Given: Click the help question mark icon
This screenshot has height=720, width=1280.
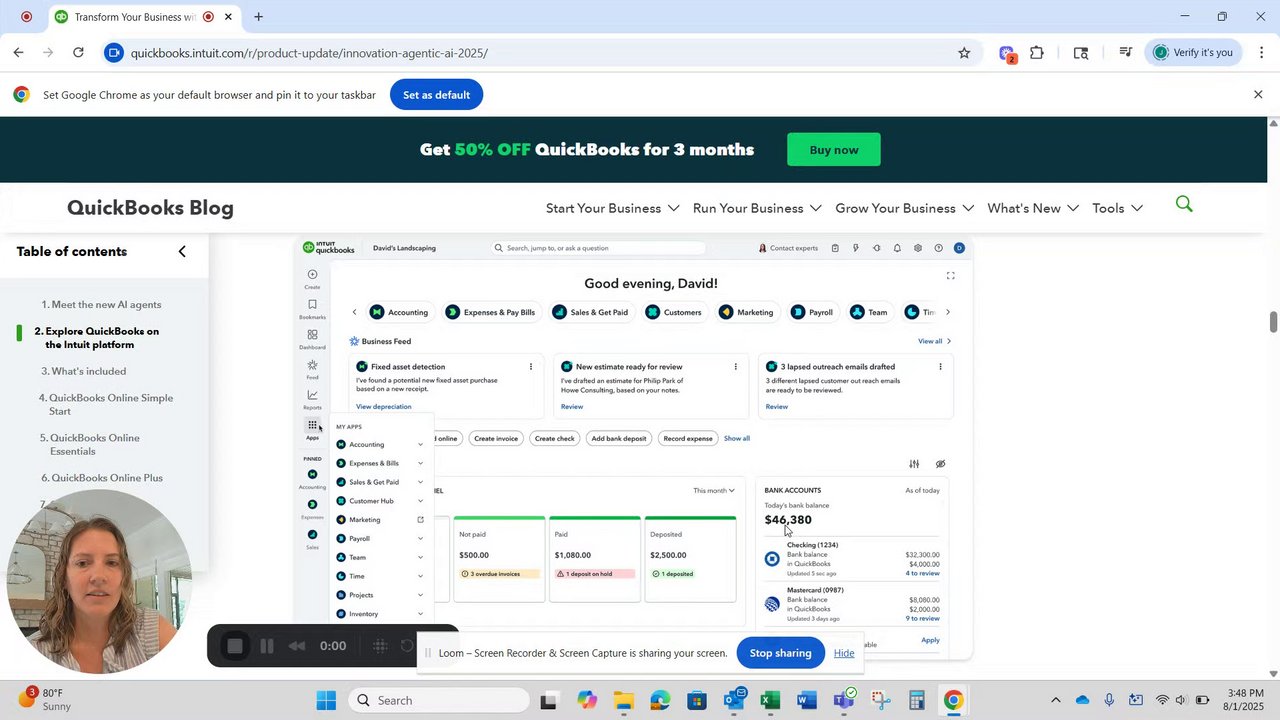Looking at the screenshot, I should click(x=938, y=248).
